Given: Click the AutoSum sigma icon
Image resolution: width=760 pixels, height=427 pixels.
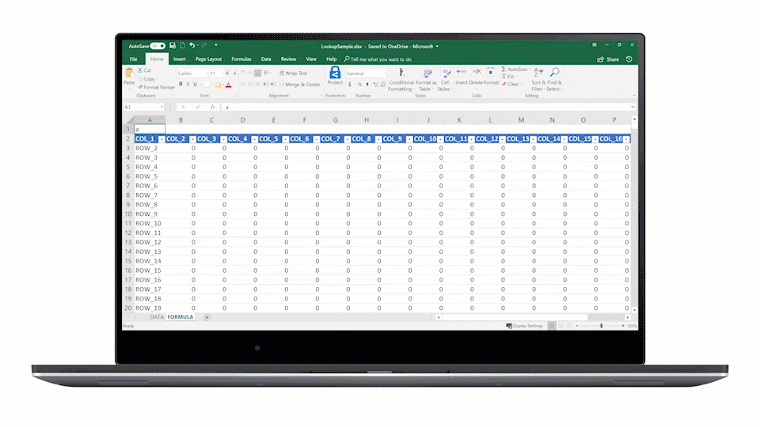Looking at the screenshot, I should click(x=503, y=69).
